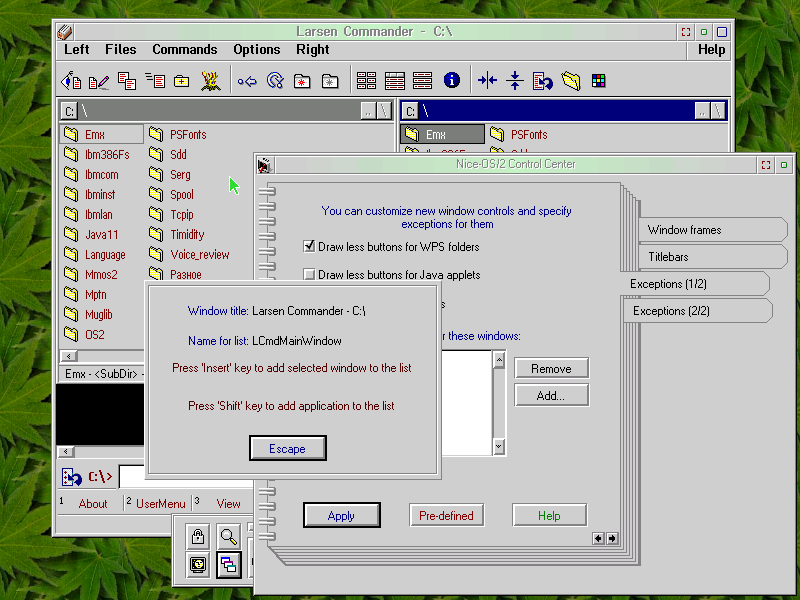Open the left panel C: drive selector
Screen dimensions: 800x600
tap(69, 111)
